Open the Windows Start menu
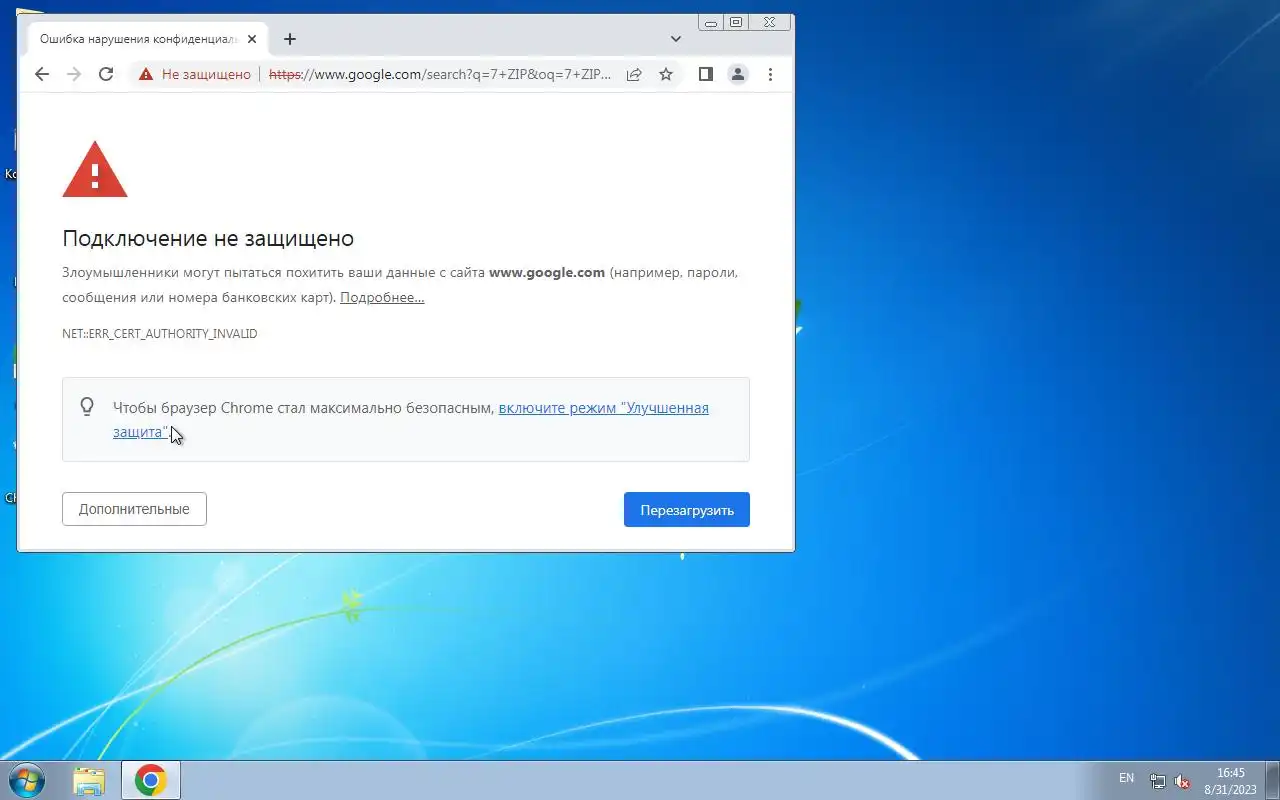This screenshot has height=800, width=1280. 26,780
